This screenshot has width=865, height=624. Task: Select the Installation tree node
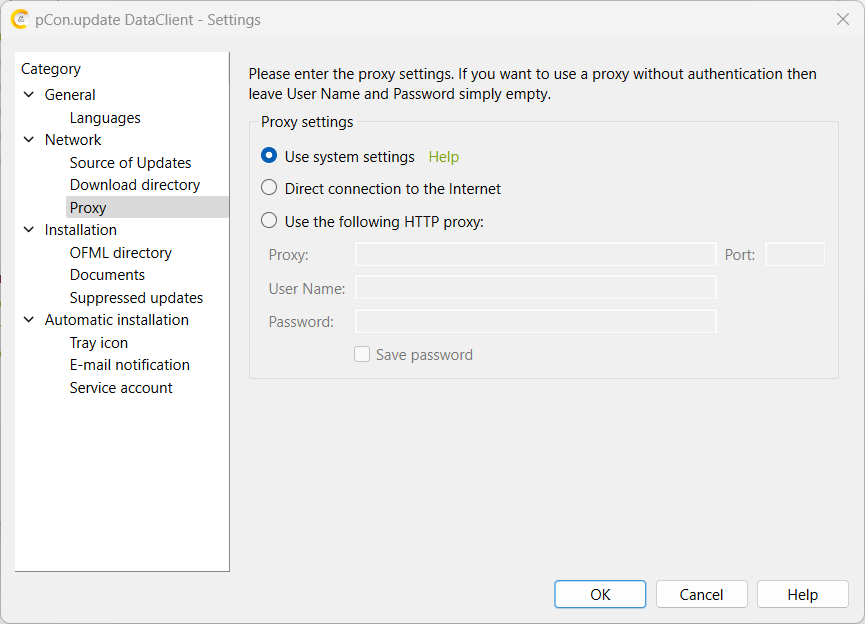pos(81,230)
